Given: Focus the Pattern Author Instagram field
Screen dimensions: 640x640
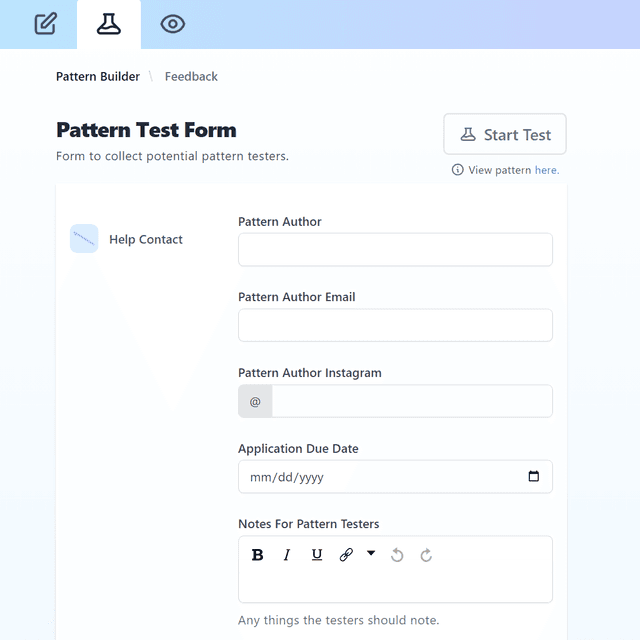Looking at the screenshot, I should coord(411,401).
